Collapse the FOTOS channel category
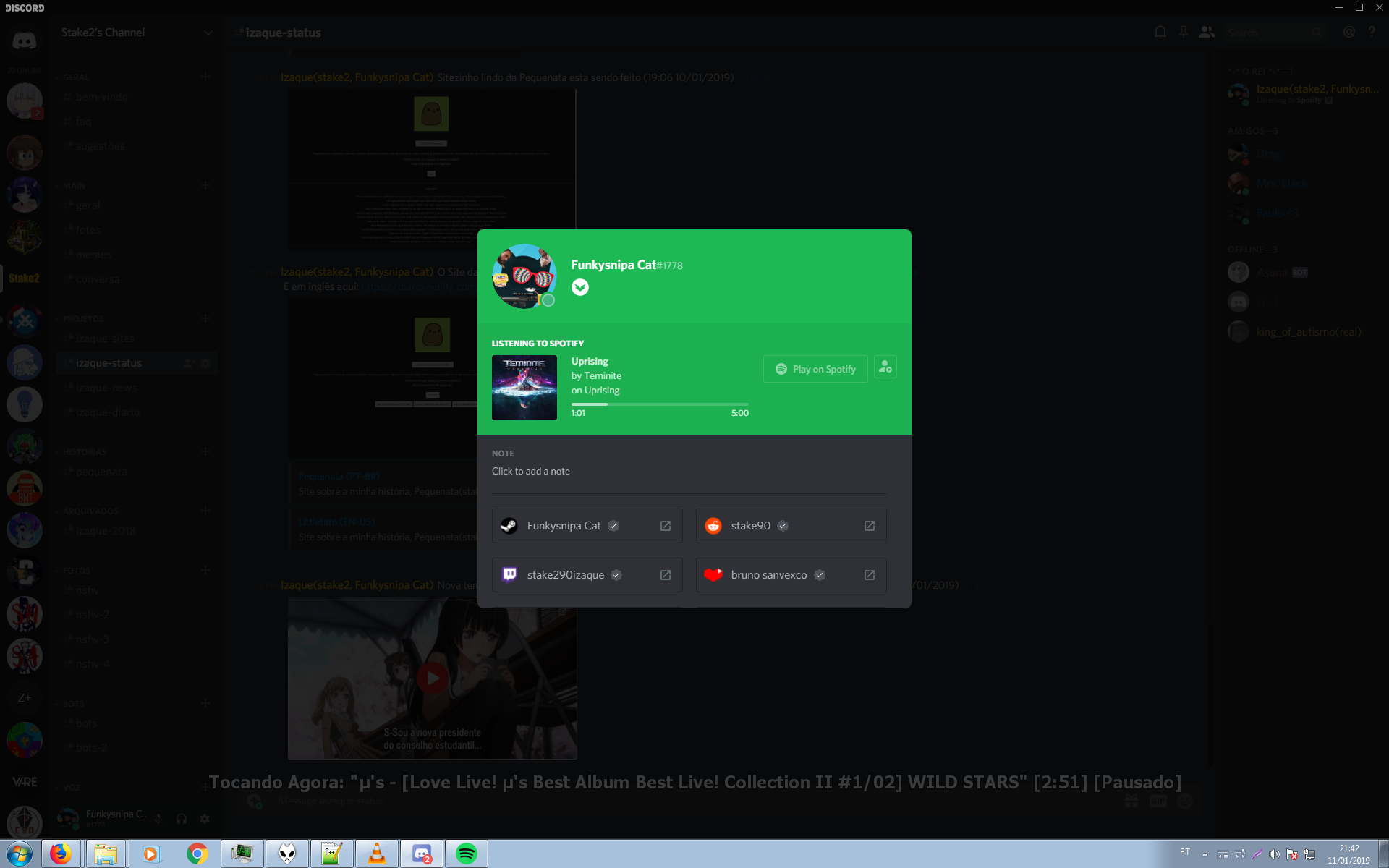This screenshot has height=868, width=1389. [x=76, y=571]
